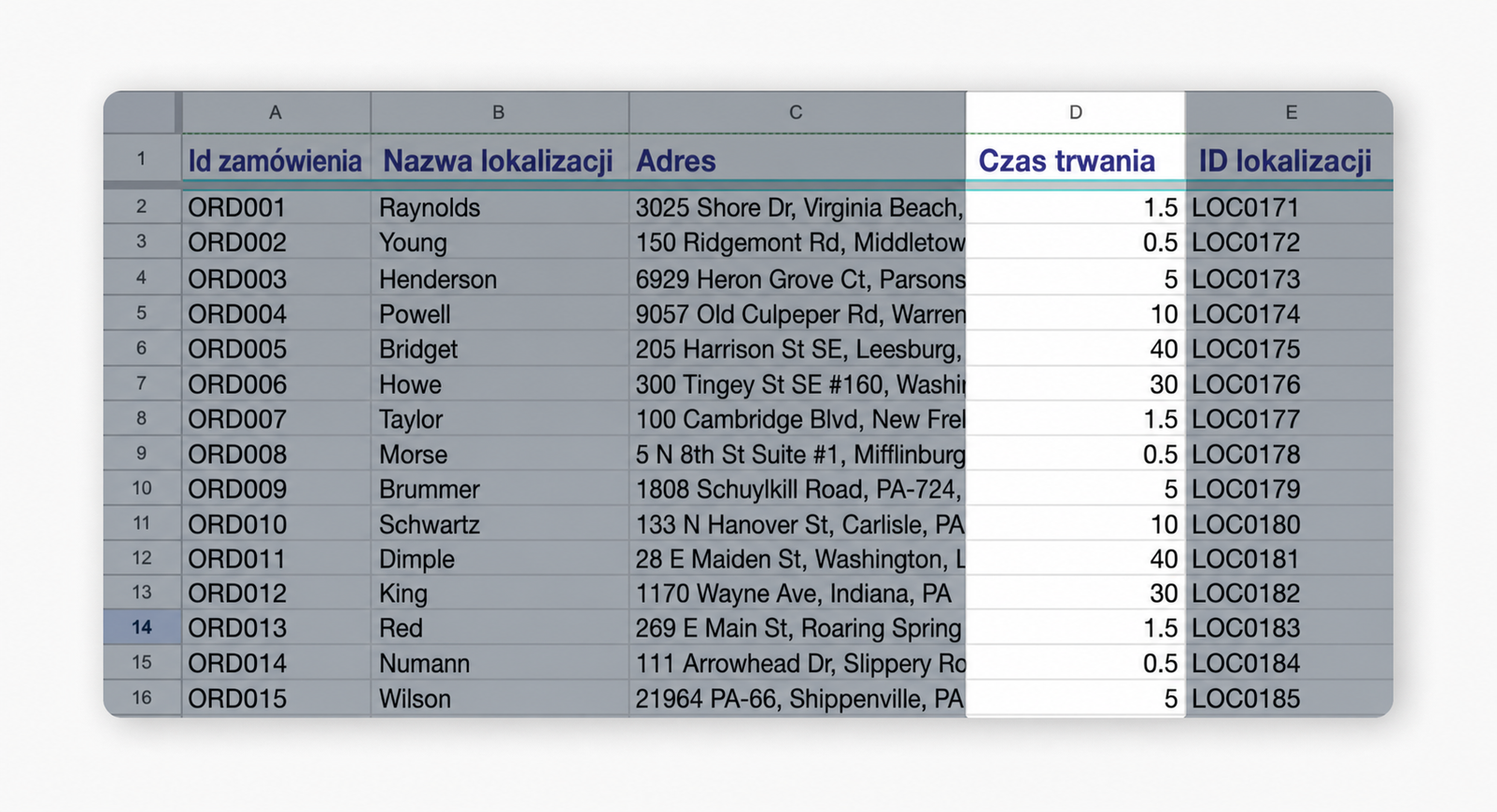Click the Wilson location cell
1497x812 pixels.
coord(499,698)
